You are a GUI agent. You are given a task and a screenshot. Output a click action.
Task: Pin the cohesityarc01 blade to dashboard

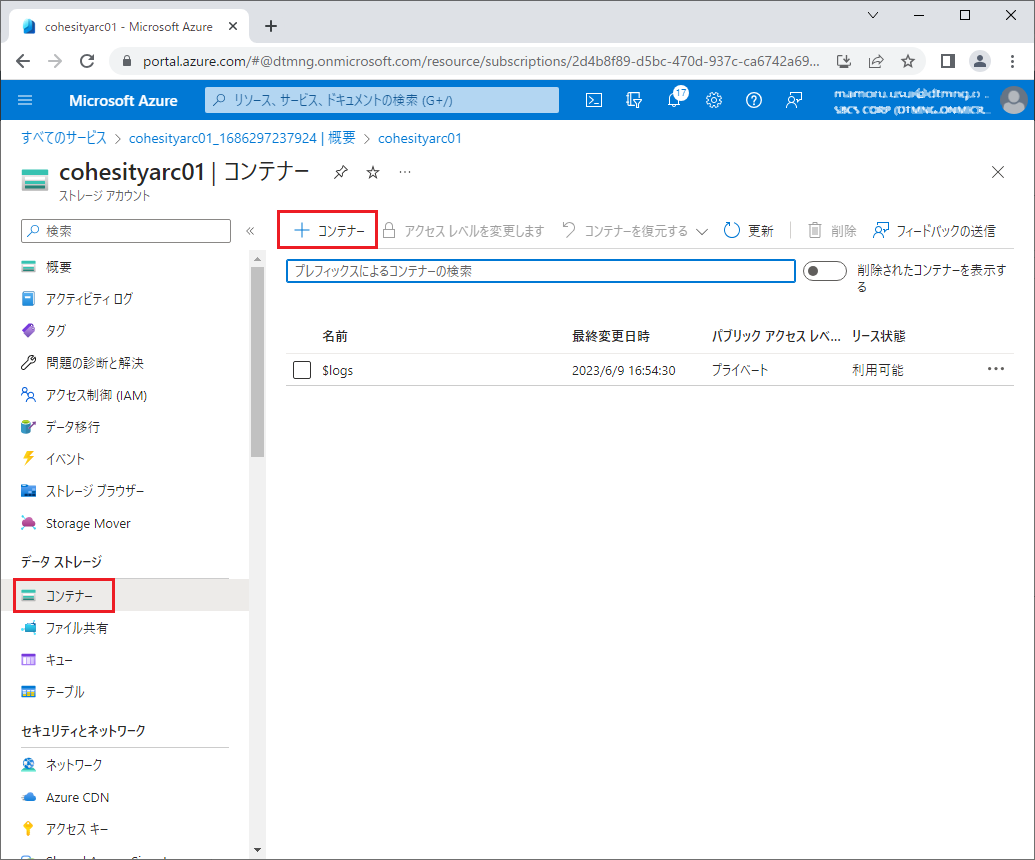[341, 172]
